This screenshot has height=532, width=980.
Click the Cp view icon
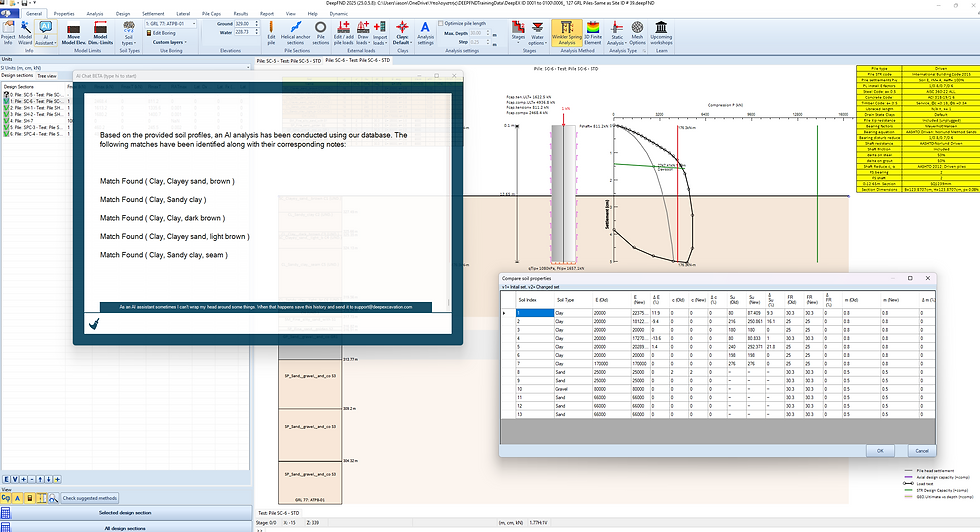(6, 498)
